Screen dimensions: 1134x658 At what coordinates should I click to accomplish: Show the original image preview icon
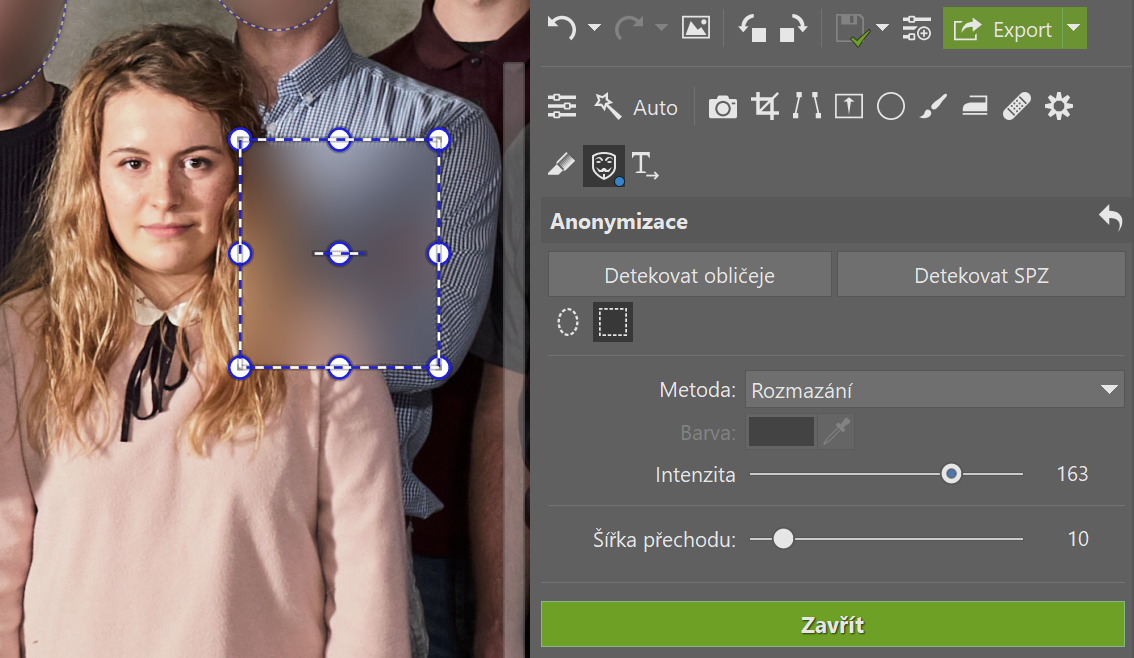(x=696, y=28)
